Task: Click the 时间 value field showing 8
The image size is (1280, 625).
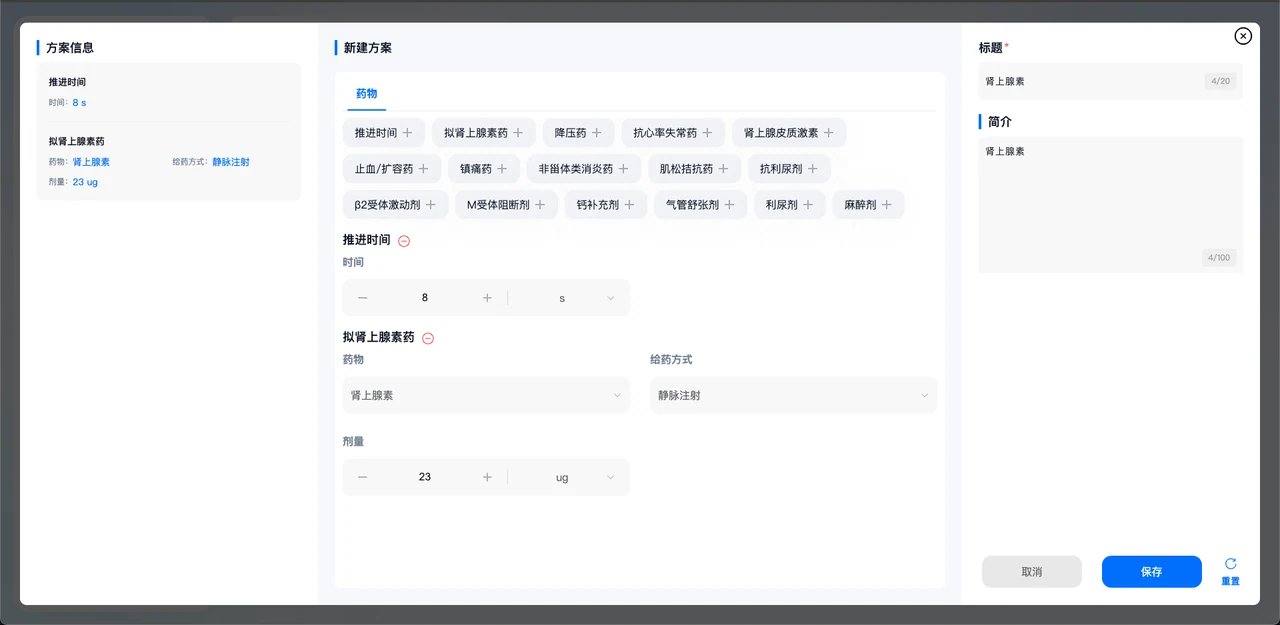Action: pyautogui.click(x=425, y=298)
